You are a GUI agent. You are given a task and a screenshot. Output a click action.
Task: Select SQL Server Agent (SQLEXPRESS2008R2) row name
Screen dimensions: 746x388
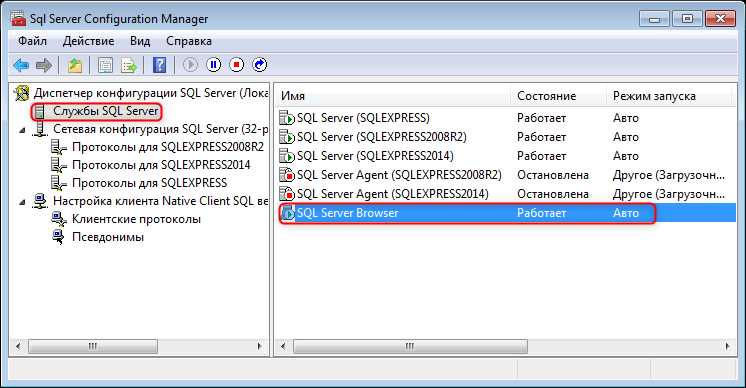[399, 175]
